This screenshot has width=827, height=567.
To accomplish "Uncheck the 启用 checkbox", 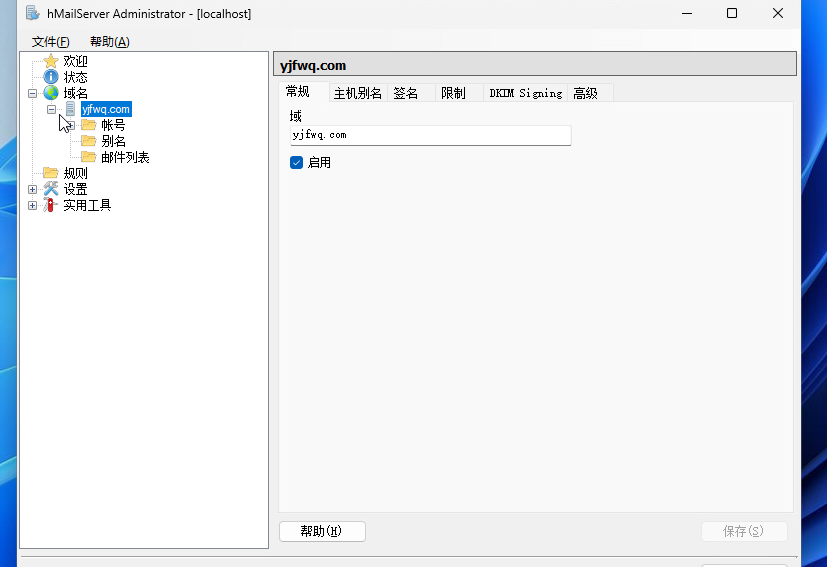I will coord(296,162).
